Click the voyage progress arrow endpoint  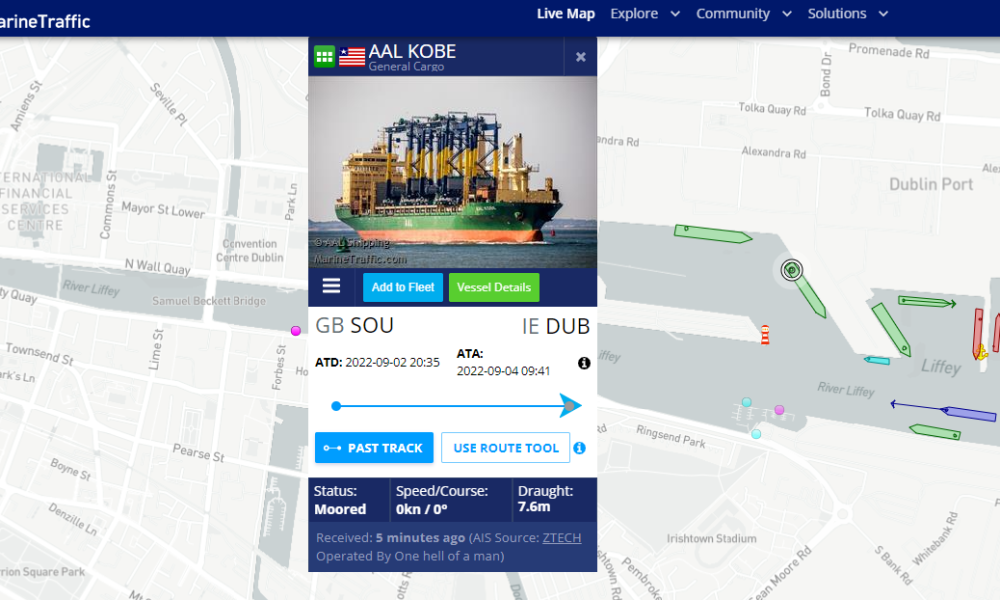pos(570,405)
